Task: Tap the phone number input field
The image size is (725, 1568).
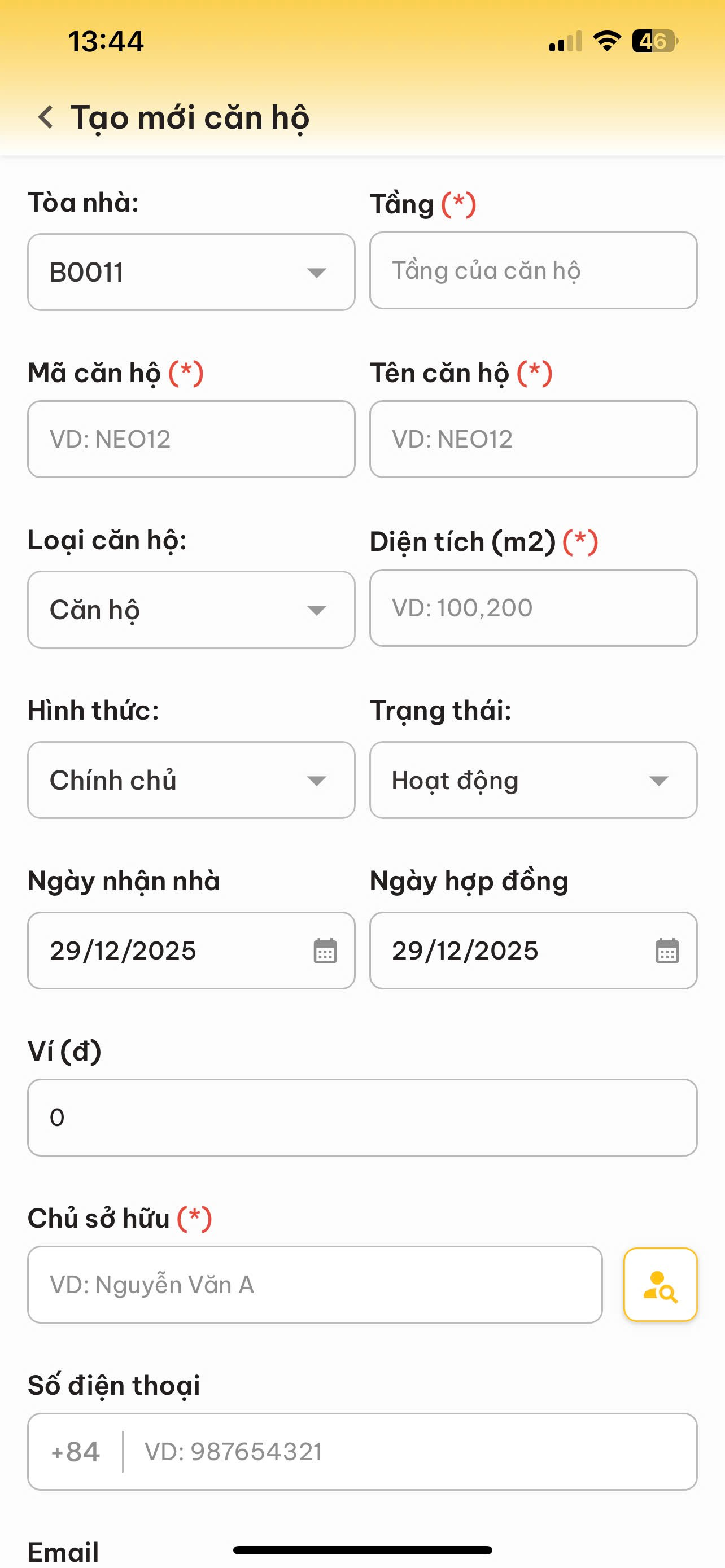Action: [x=408, y=1452]
